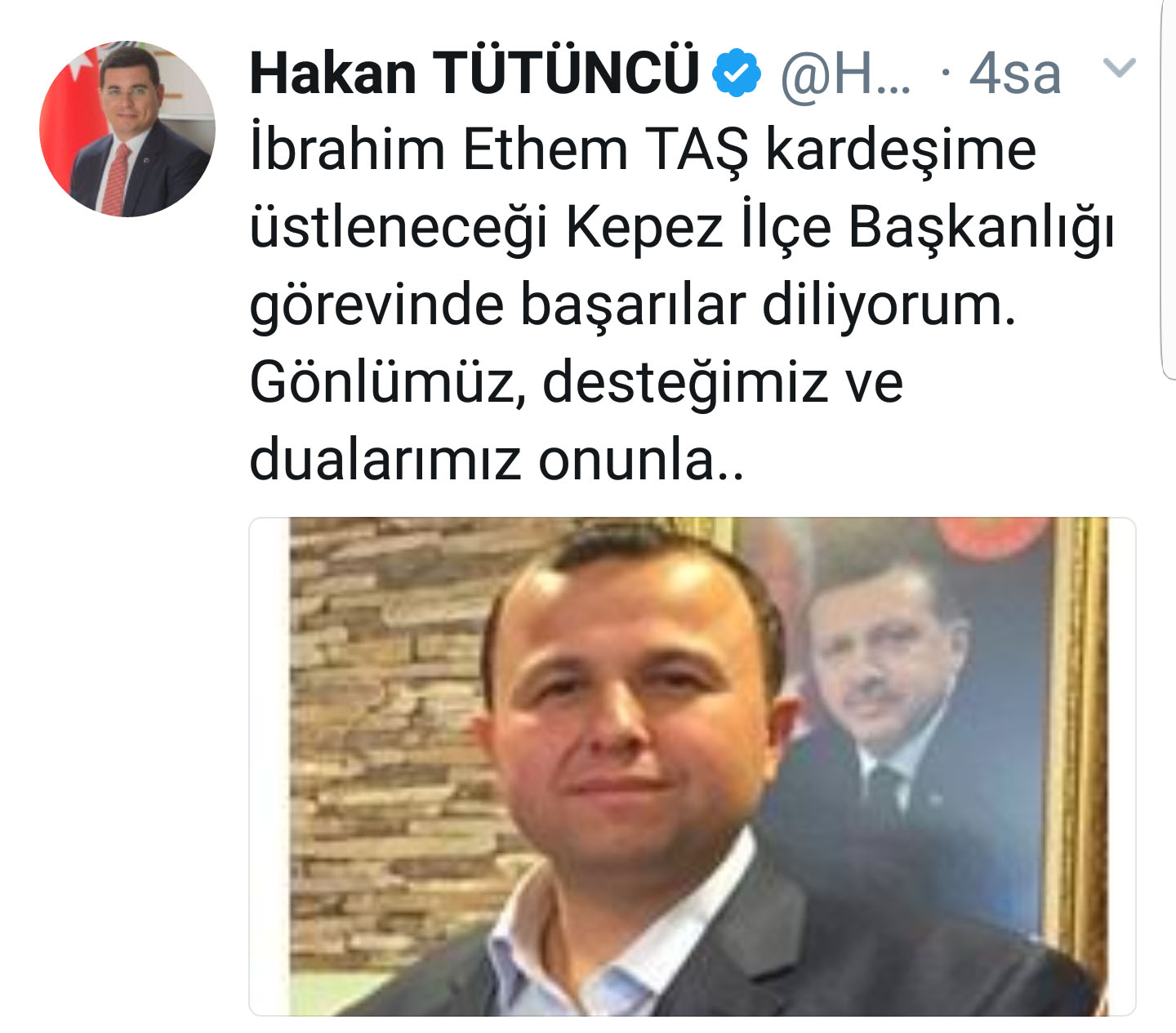Screen dimensions: 1176x1033
Task: Click the last line 'dualarımız onunla..'
Action: click(x=497, y=459)
